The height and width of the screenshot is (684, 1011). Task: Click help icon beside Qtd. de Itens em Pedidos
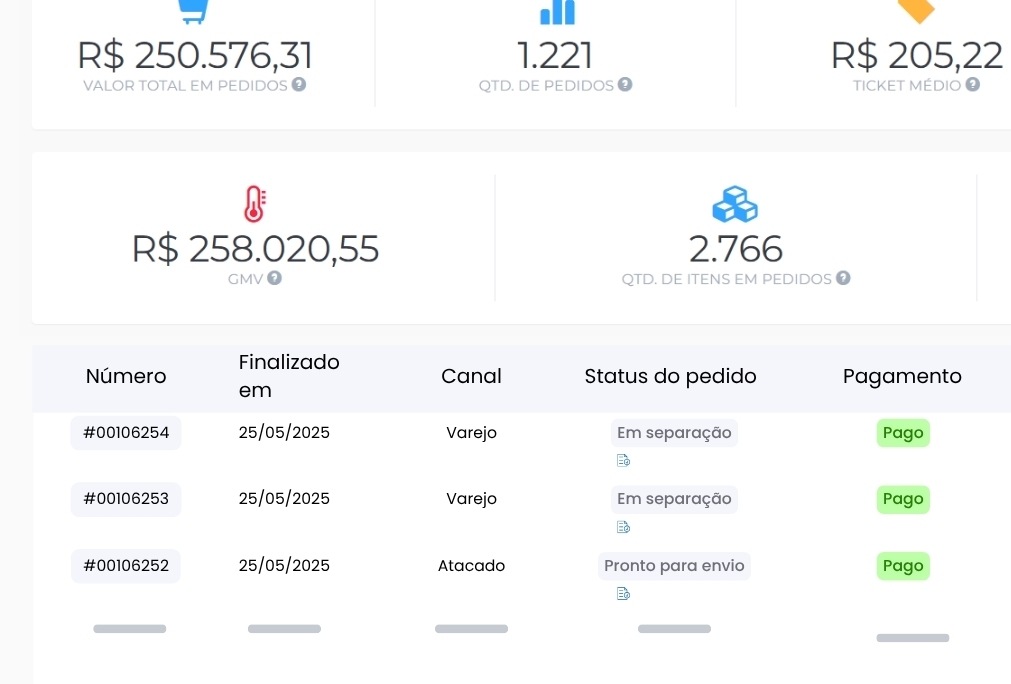pyautogui.click(x=843, y=278)
